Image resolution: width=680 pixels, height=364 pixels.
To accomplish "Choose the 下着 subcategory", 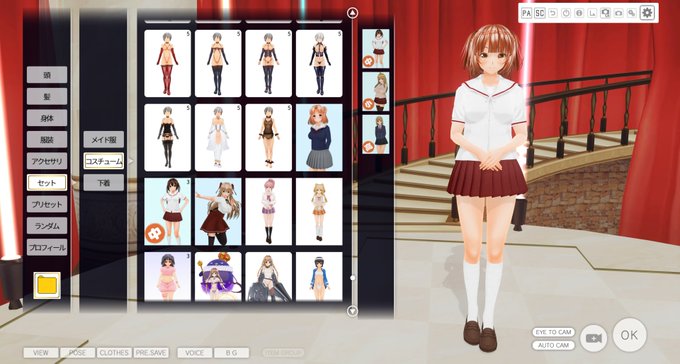I will coord(104,183).
